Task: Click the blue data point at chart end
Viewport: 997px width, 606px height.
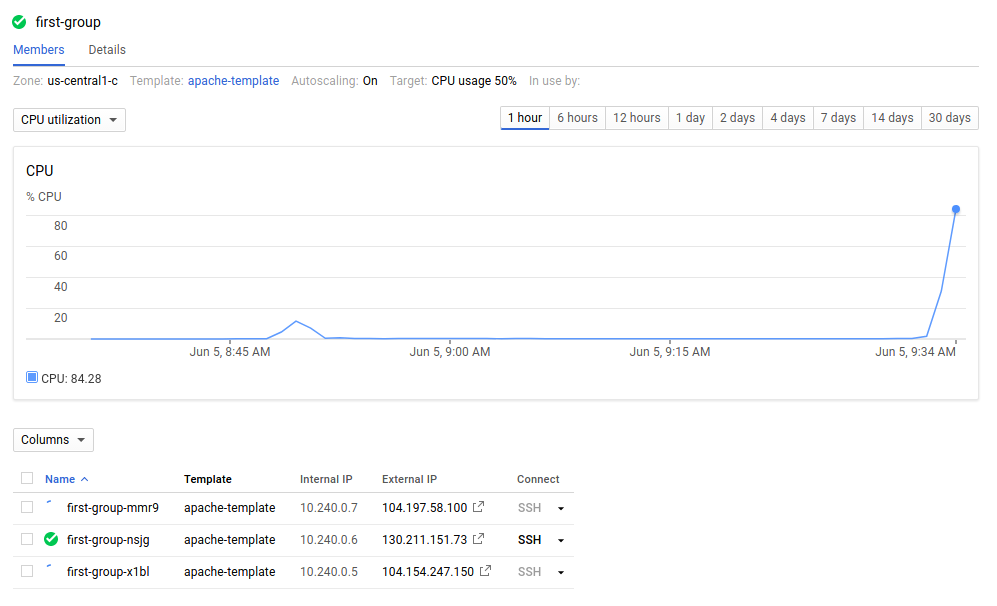Action: click(x=956, y=208)
